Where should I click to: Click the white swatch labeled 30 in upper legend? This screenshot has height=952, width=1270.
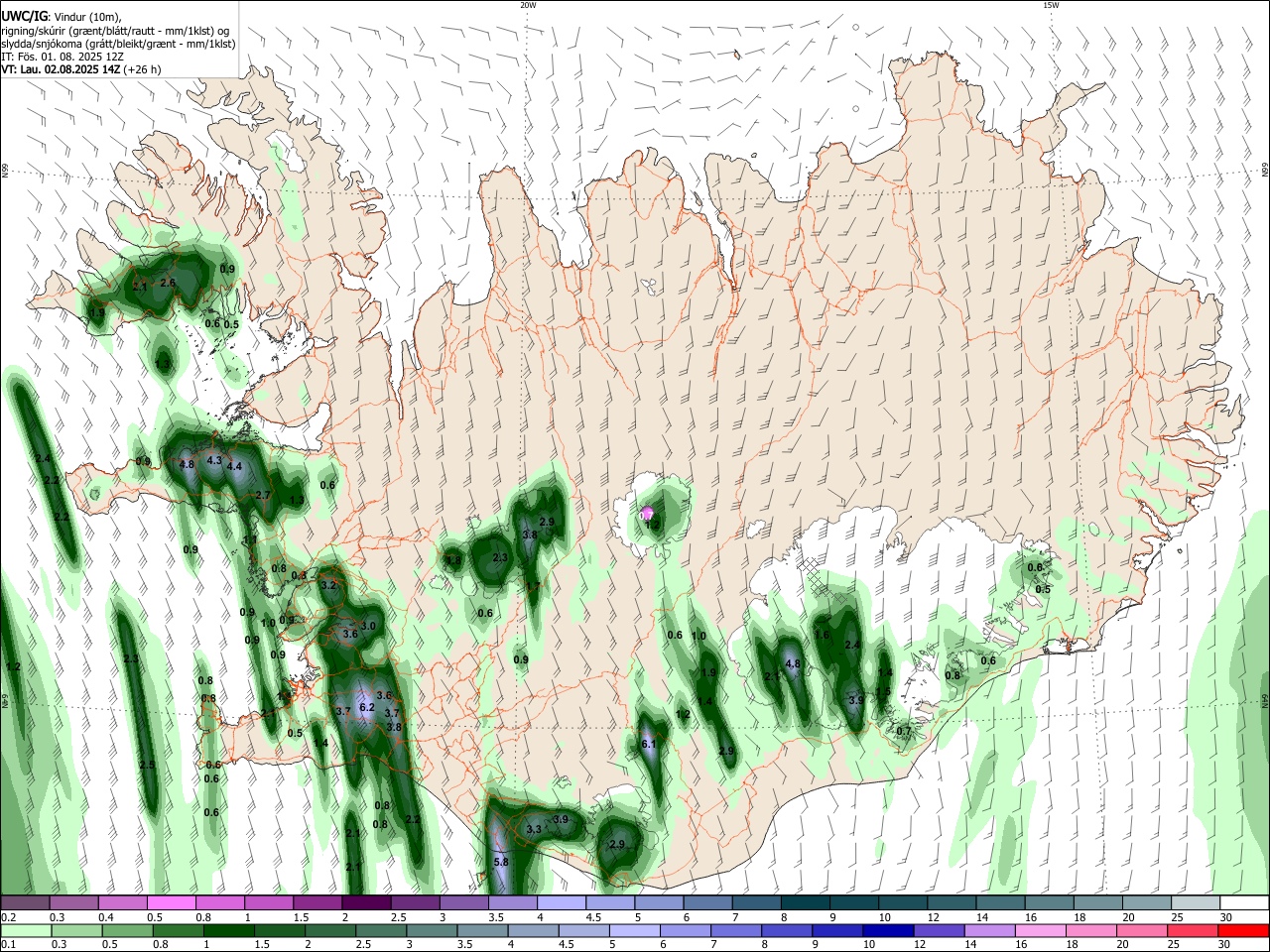[1244, 902]
